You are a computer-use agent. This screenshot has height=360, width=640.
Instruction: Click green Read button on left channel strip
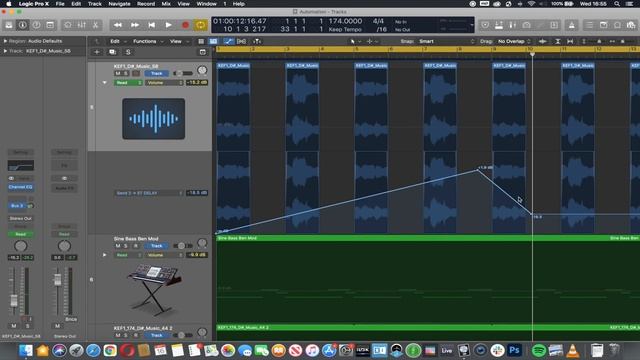coord(20,234)
